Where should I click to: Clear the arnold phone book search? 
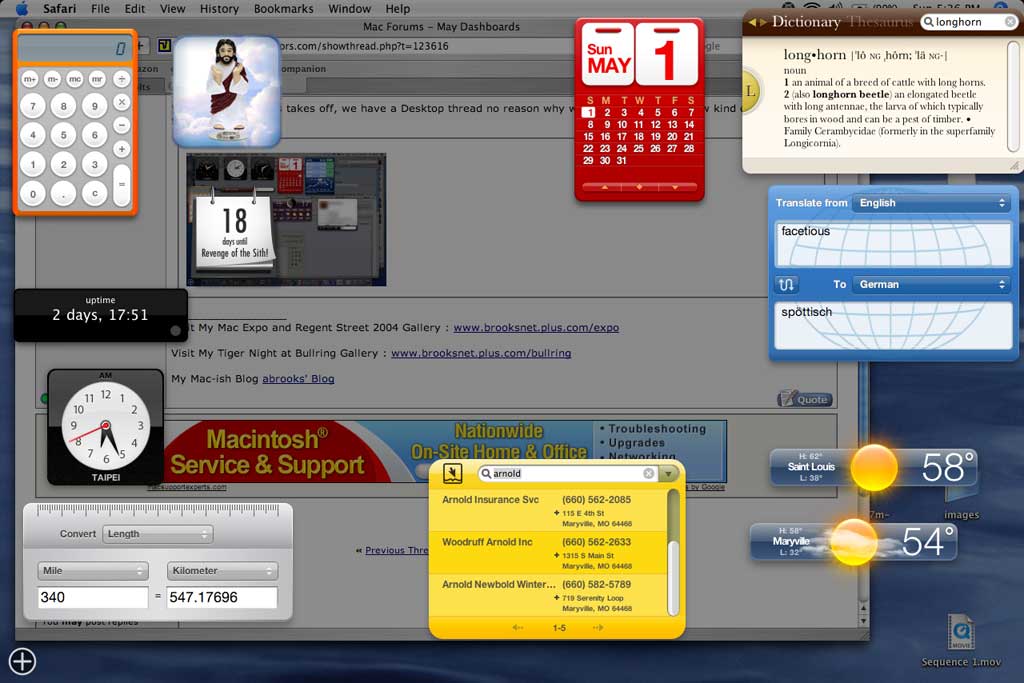click(648, 473)
